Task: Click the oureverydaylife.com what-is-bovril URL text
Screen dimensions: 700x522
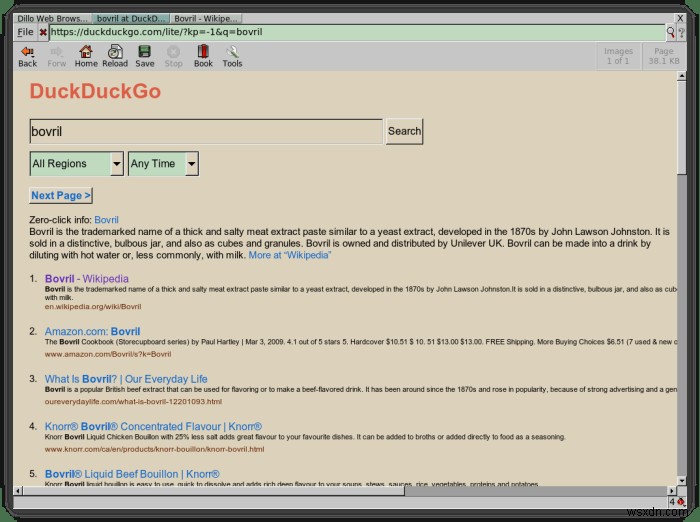Action: tap(133, 402)
